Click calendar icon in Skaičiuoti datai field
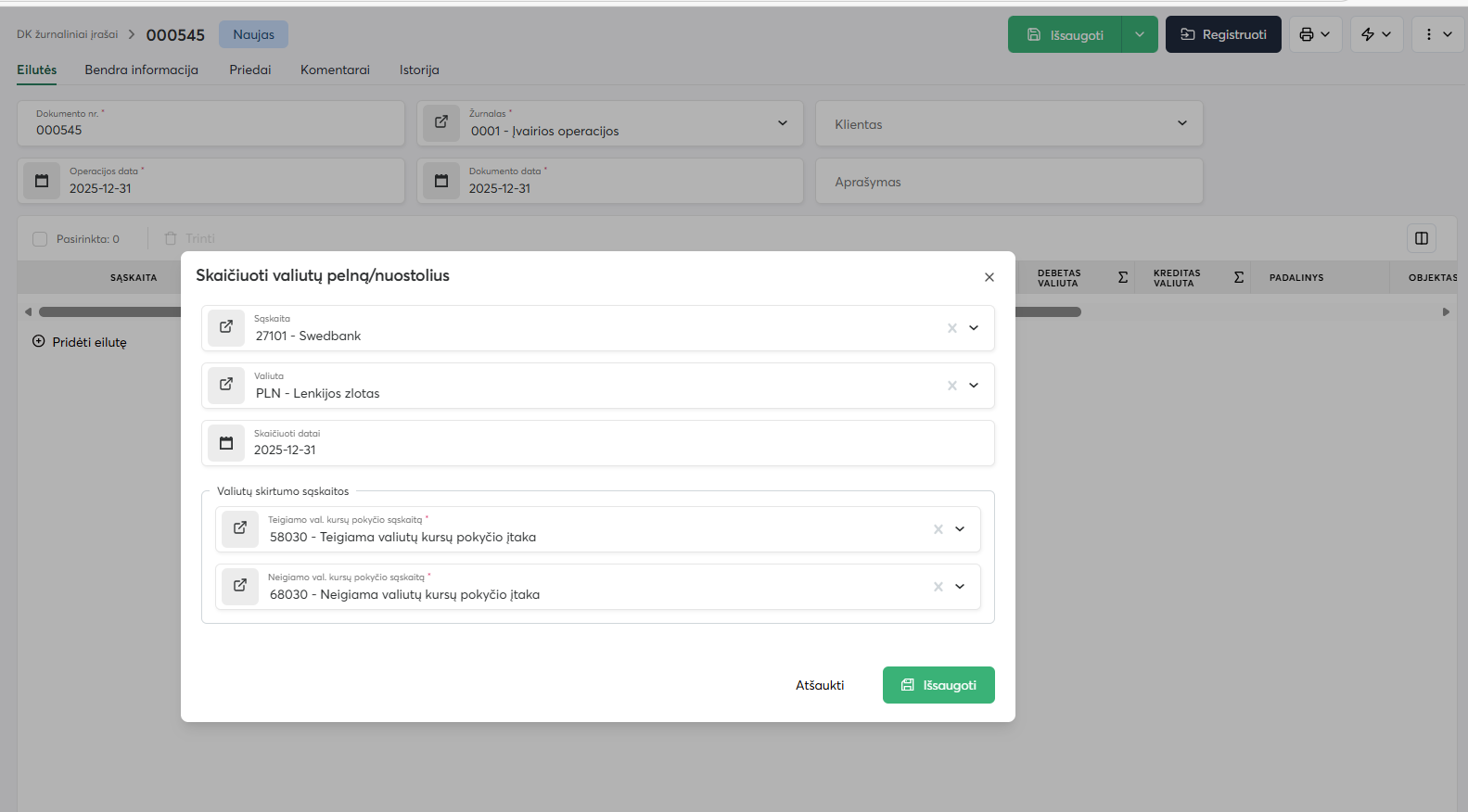This screenshot has width=1468, height=812. (x=225, y=443)
